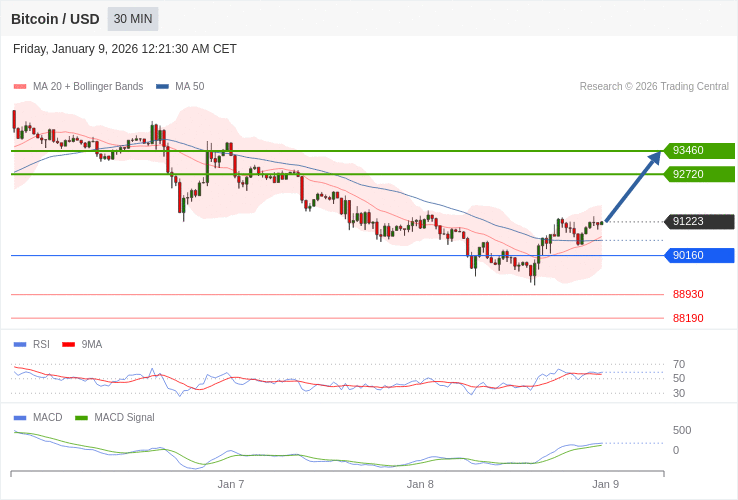
Task: Open the Research © 2026 Trading Central credit
Action: [x=654, y=87]
